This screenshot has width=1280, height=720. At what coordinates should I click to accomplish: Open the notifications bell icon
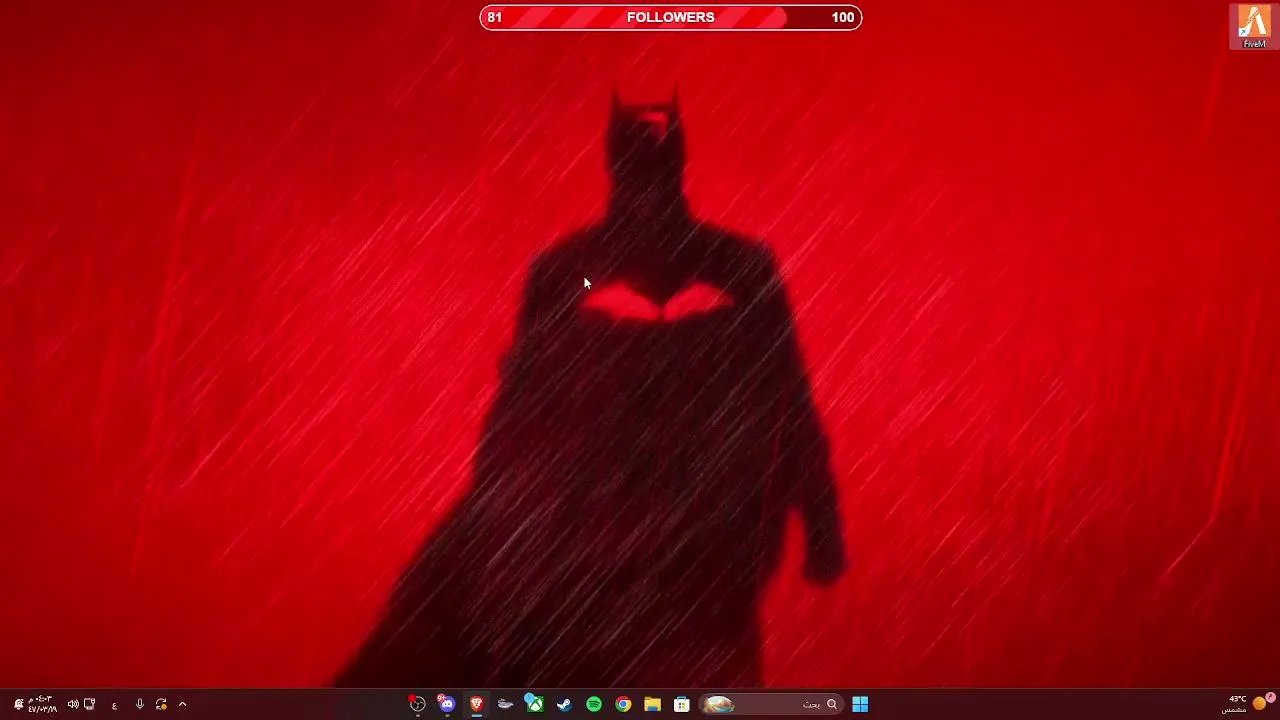(18, 704)
